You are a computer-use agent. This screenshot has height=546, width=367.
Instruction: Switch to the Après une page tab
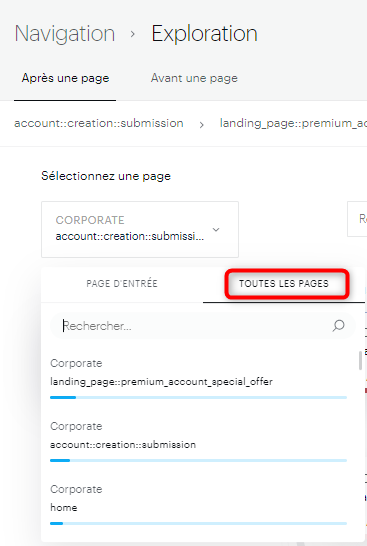coord(65,78)
